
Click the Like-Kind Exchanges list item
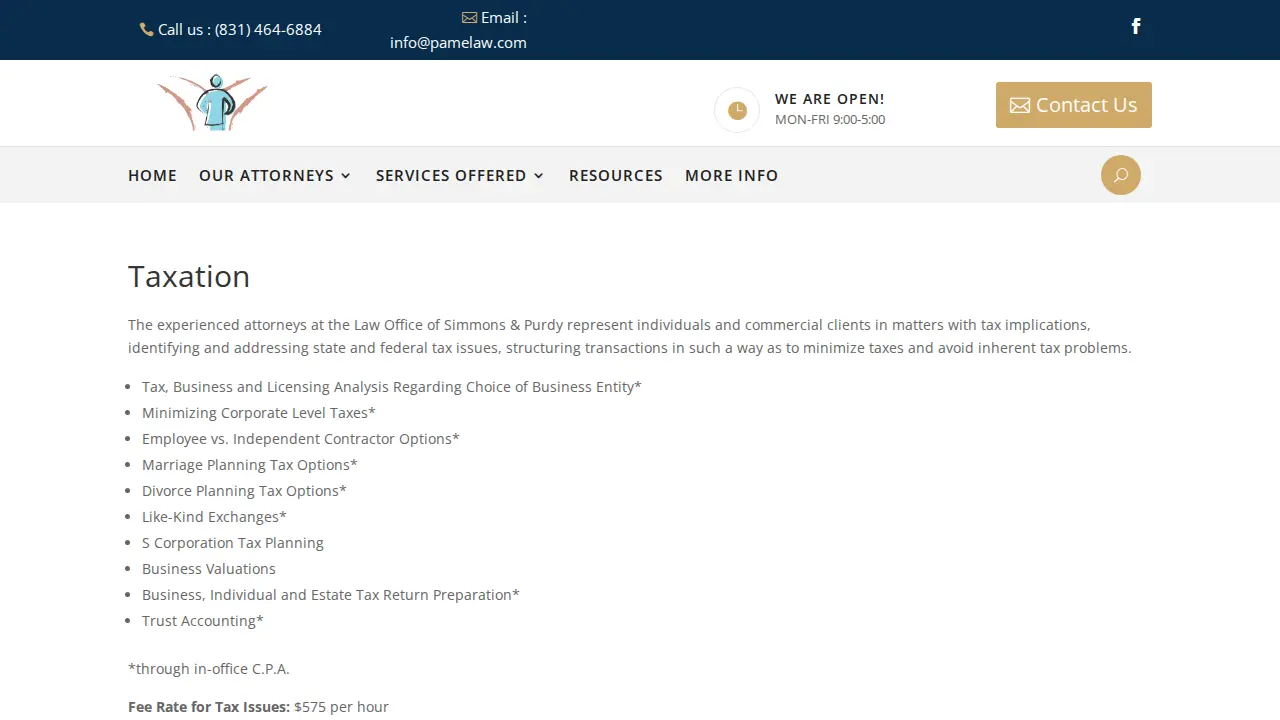tap(214, 517)
